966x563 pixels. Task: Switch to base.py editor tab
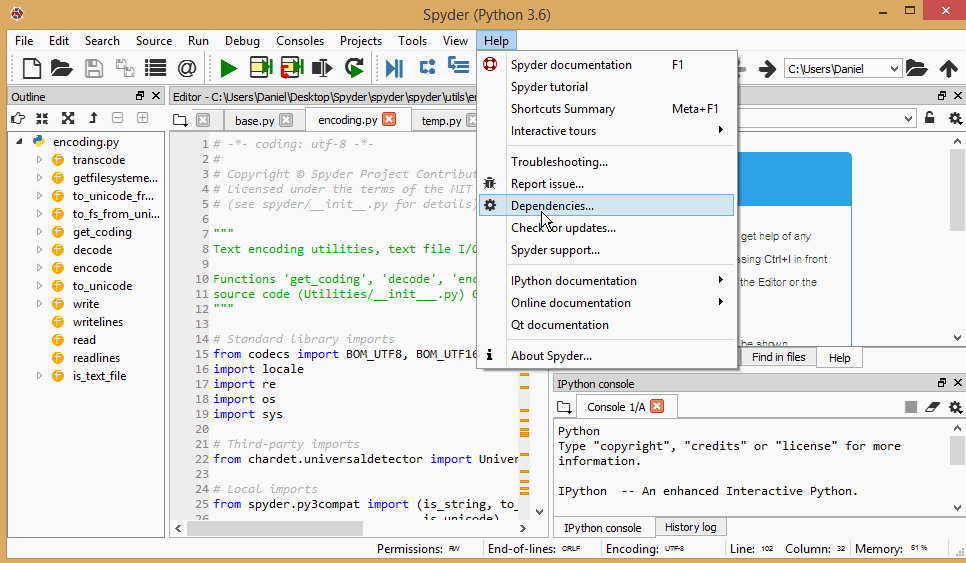coord(254,121)
